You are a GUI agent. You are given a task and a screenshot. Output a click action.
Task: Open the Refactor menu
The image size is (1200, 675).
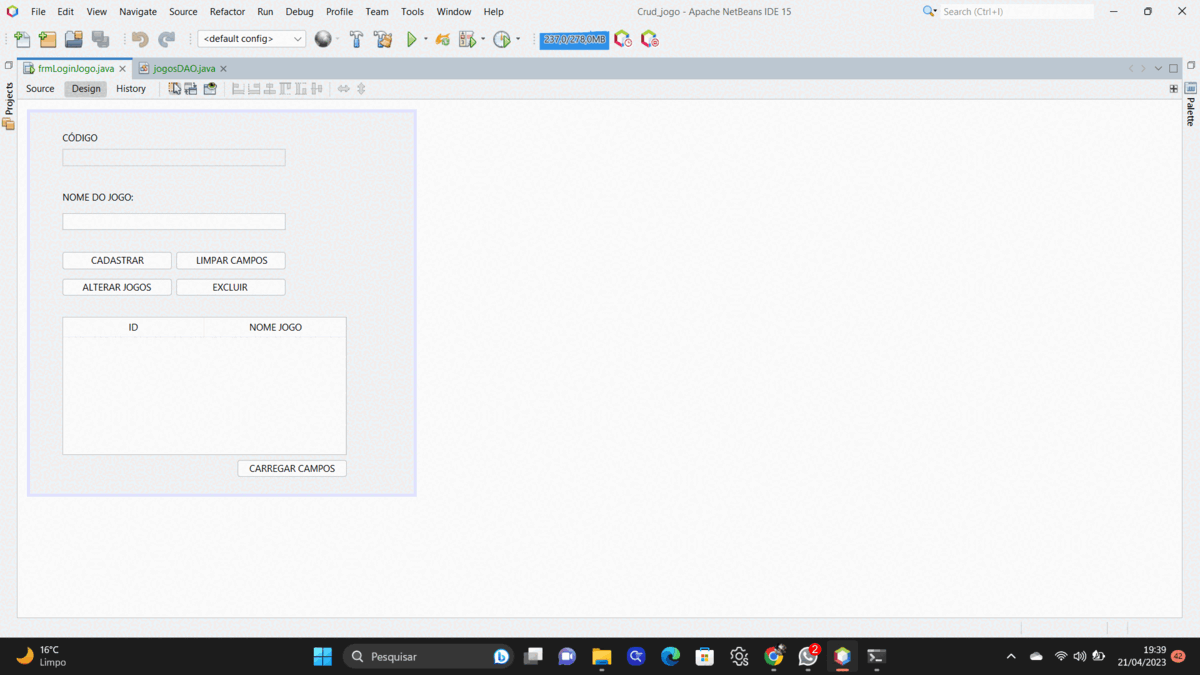(x=227, y=11)
